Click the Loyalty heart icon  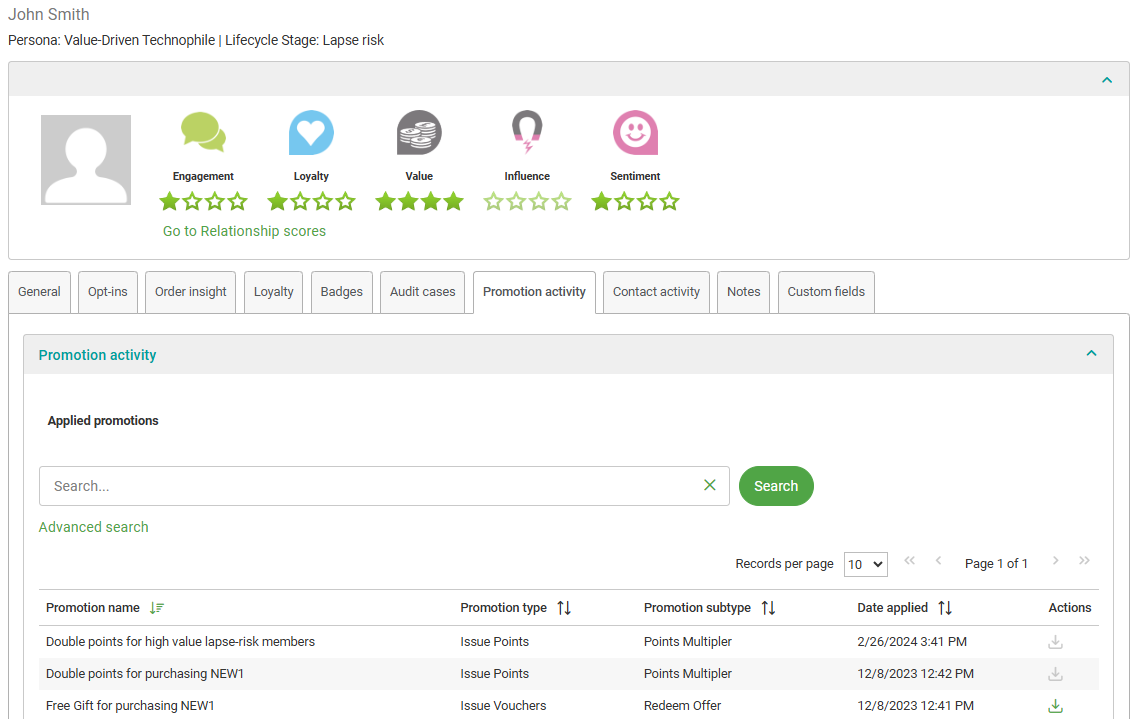click(311, 133)
